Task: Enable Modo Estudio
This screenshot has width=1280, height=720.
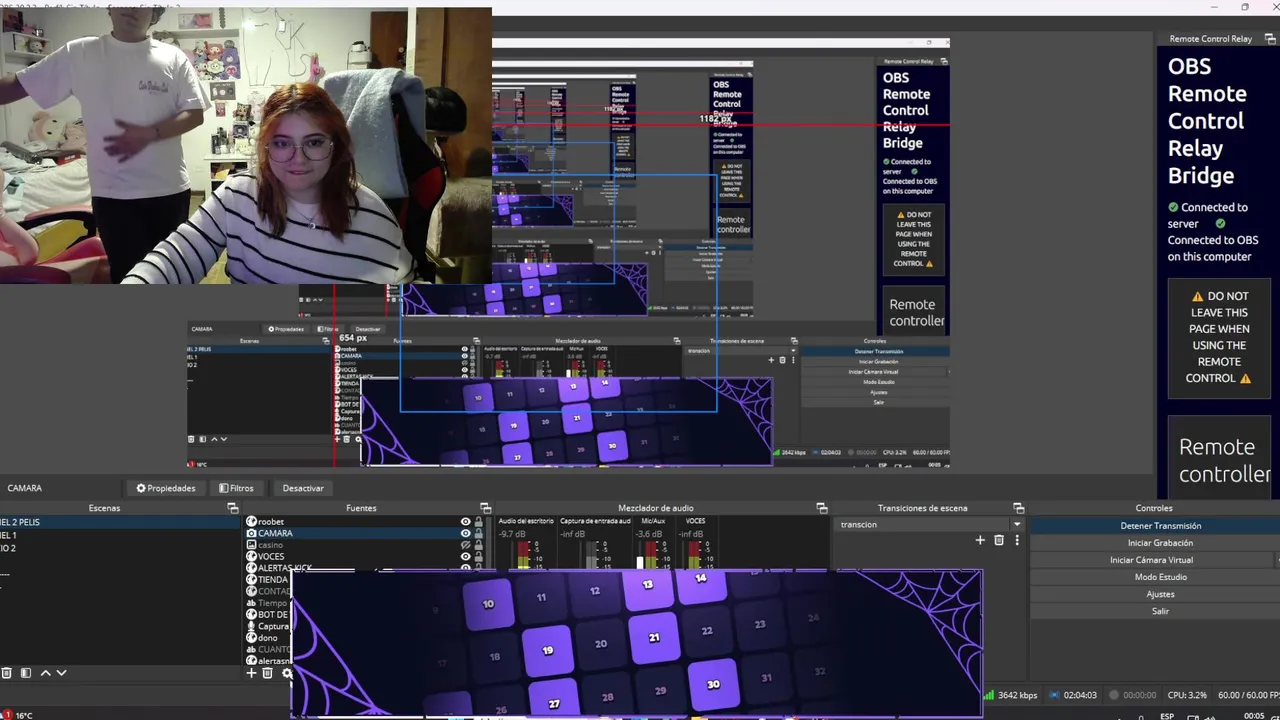Action: 1160,577
